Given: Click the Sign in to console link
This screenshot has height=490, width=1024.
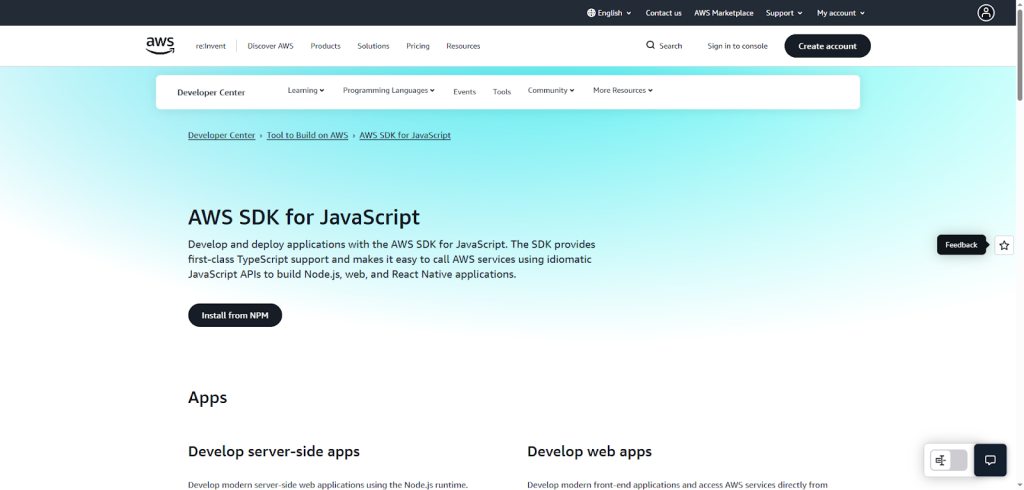Looking at the screenshot, I should point(737,46).
